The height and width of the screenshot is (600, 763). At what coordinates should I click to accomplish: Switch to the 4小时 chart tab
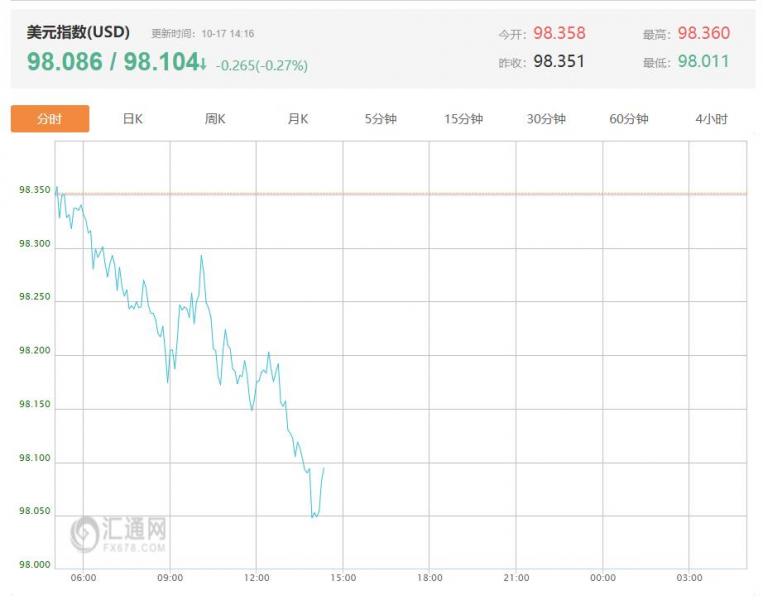711,119
